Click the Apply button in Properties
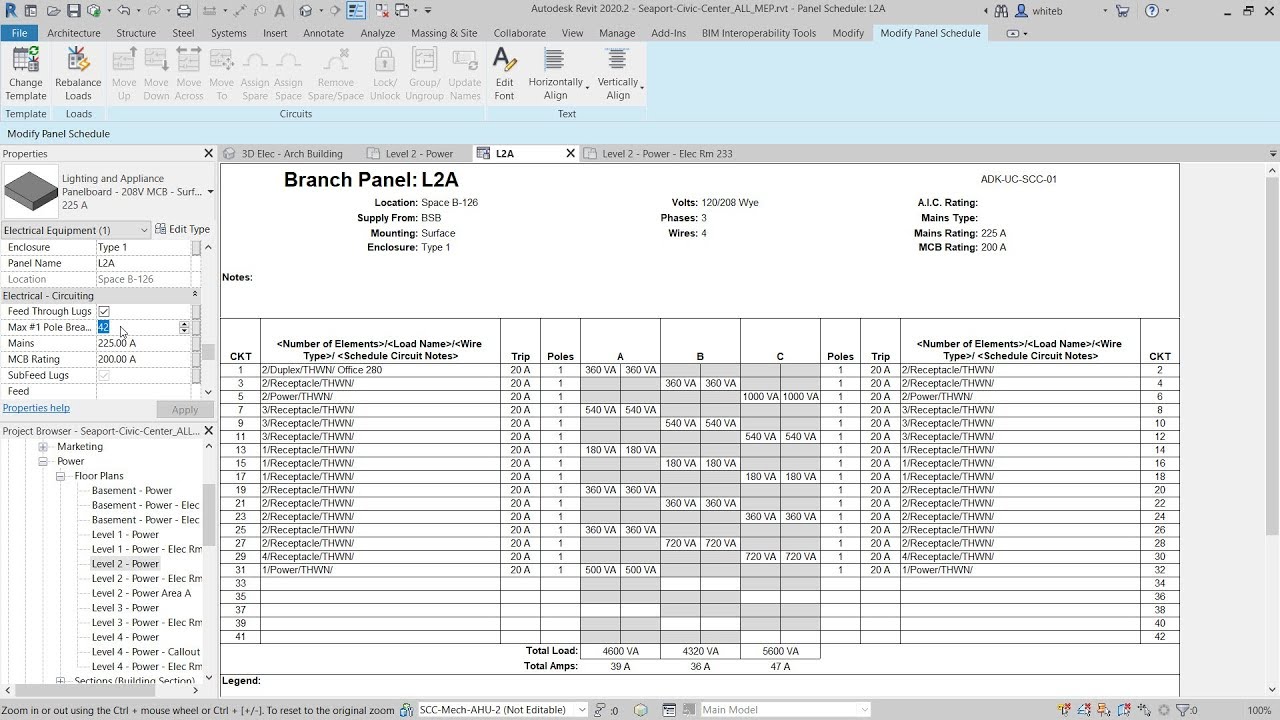The height and width of the screenshot is (720, 1280). click(185, 410)
